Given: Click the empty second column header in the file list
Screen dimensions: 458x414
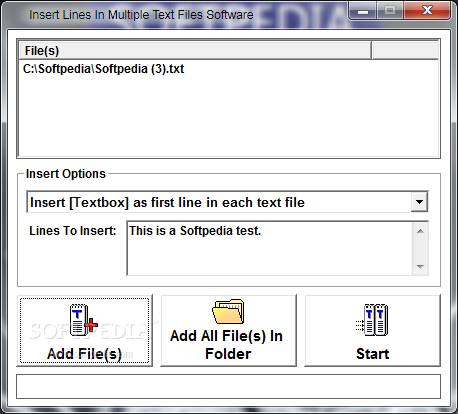Looking at the screenshot, I should (x=405, y=51).
